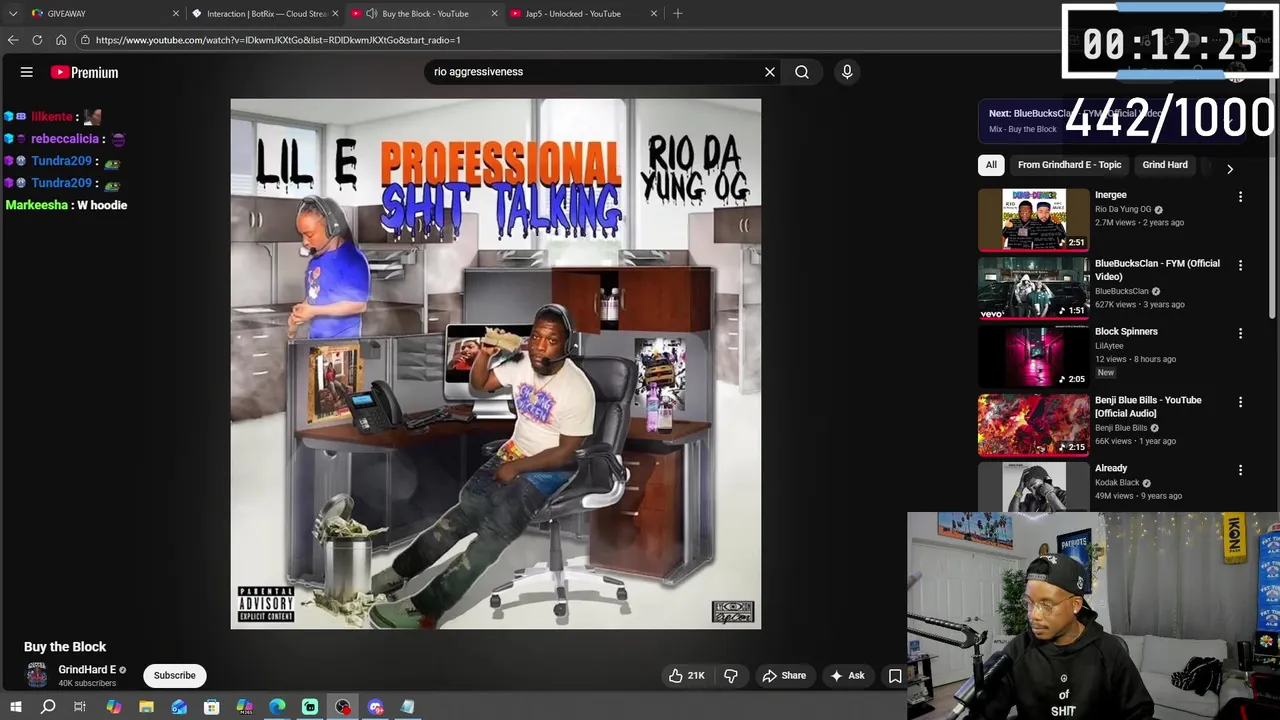Close the Interaction BotRix tab

tap(335, 13)
